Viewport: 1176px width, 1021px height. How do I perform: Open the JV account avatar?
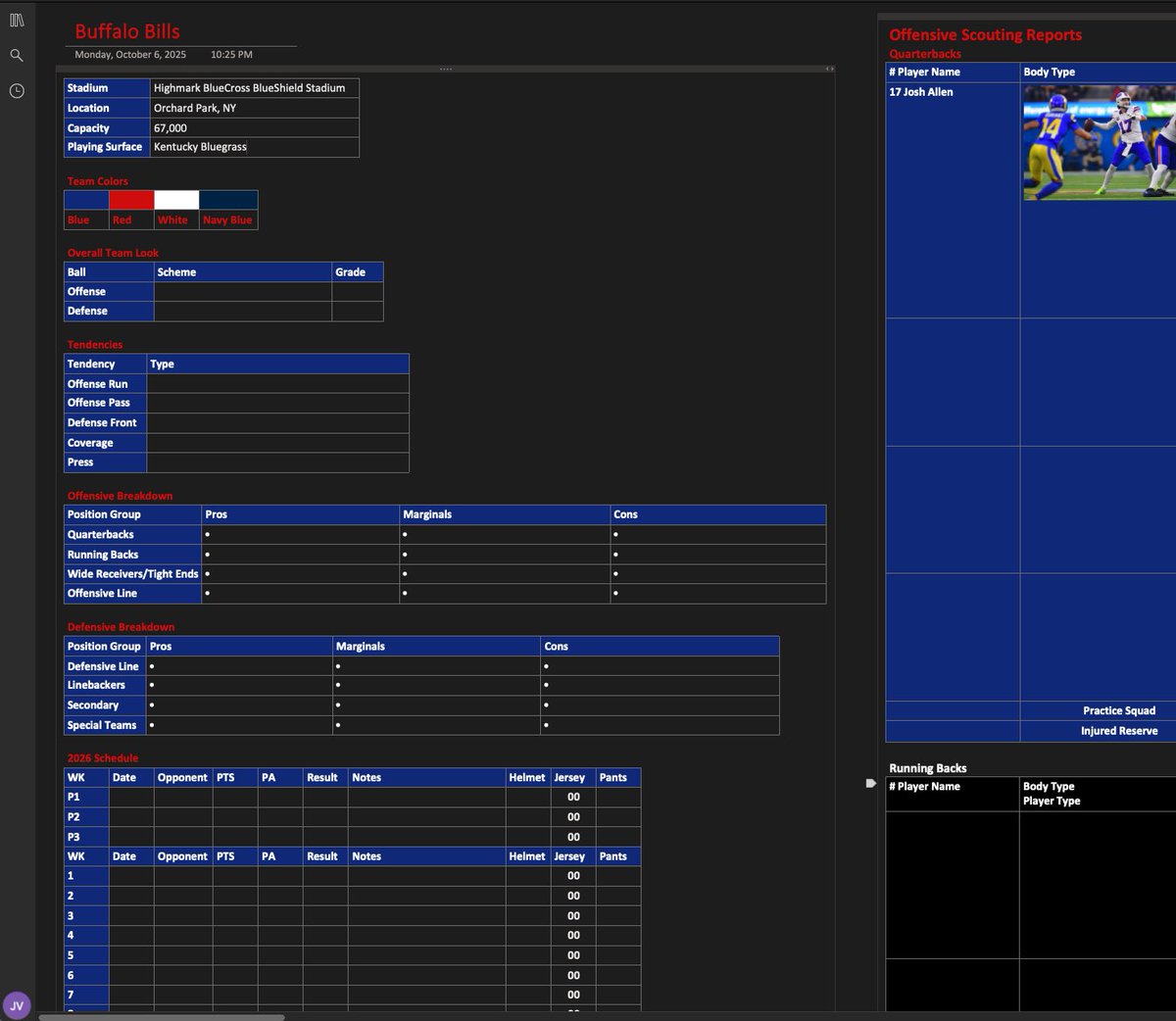point(17,1005)
